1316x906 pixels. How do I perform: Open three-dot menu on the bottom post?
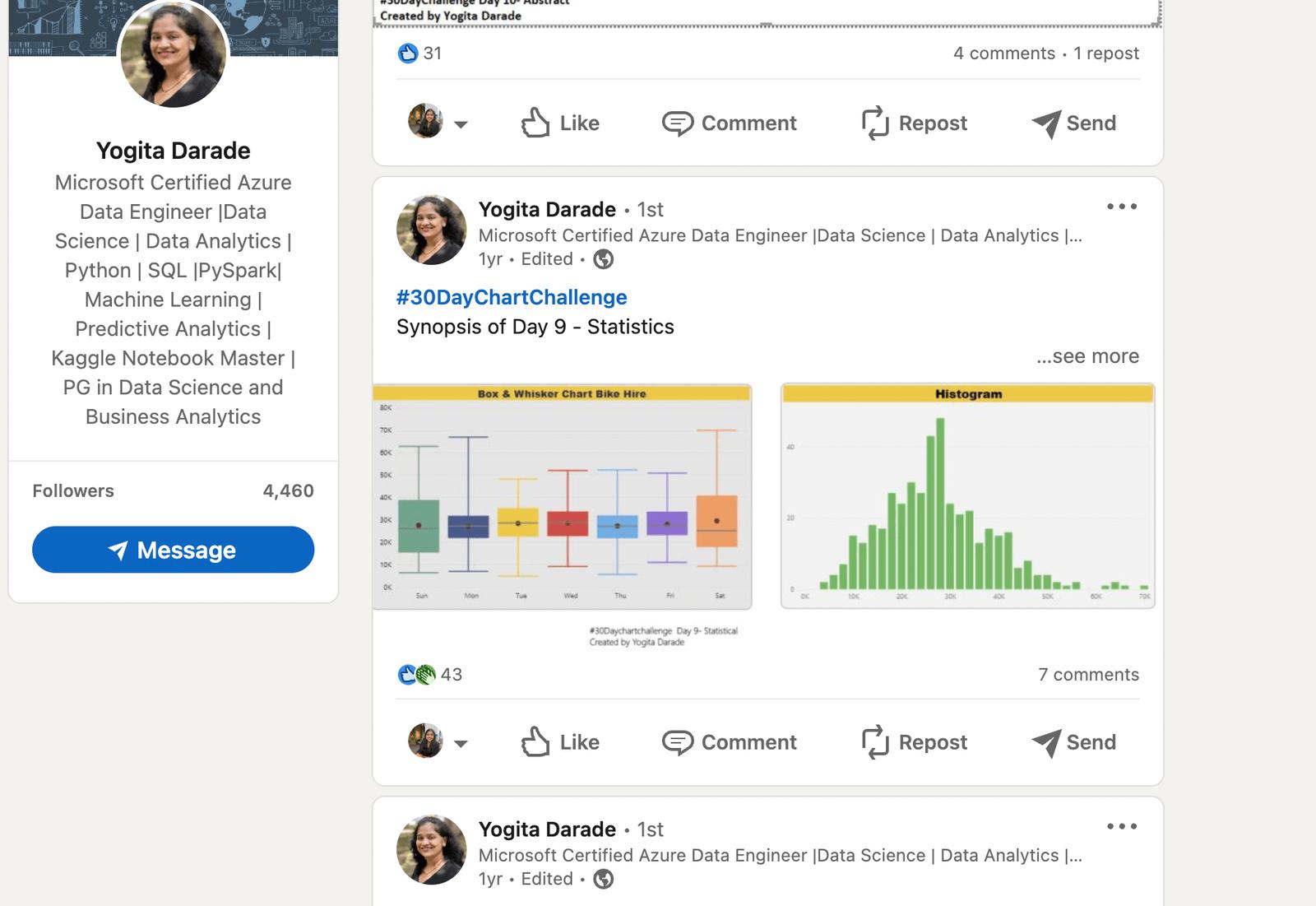[x=1121, y=826]
